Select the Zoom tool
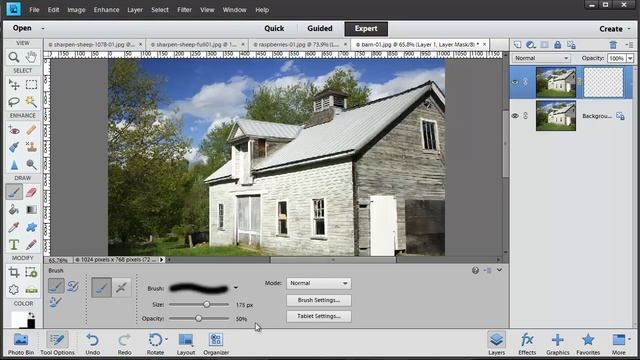Viewport: 640px width, 360px height. pyautogui.click(x=14, y=57)
